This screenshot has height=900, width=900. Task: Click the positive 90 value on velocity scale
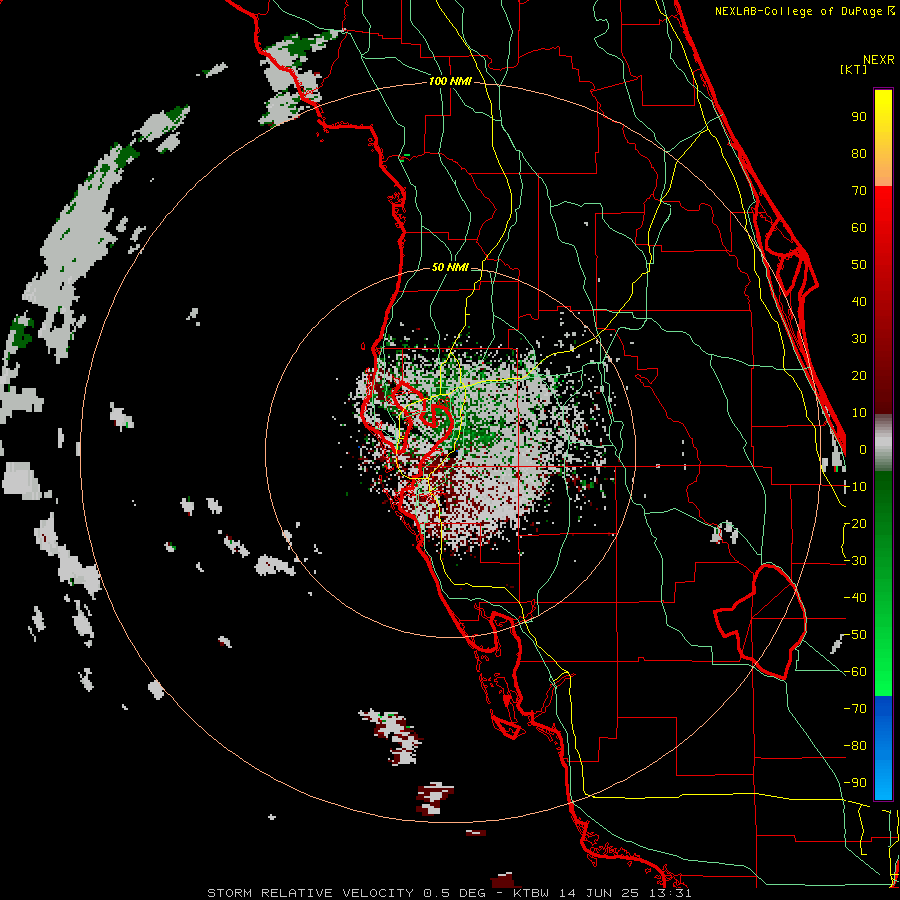[x=859, y=117]
